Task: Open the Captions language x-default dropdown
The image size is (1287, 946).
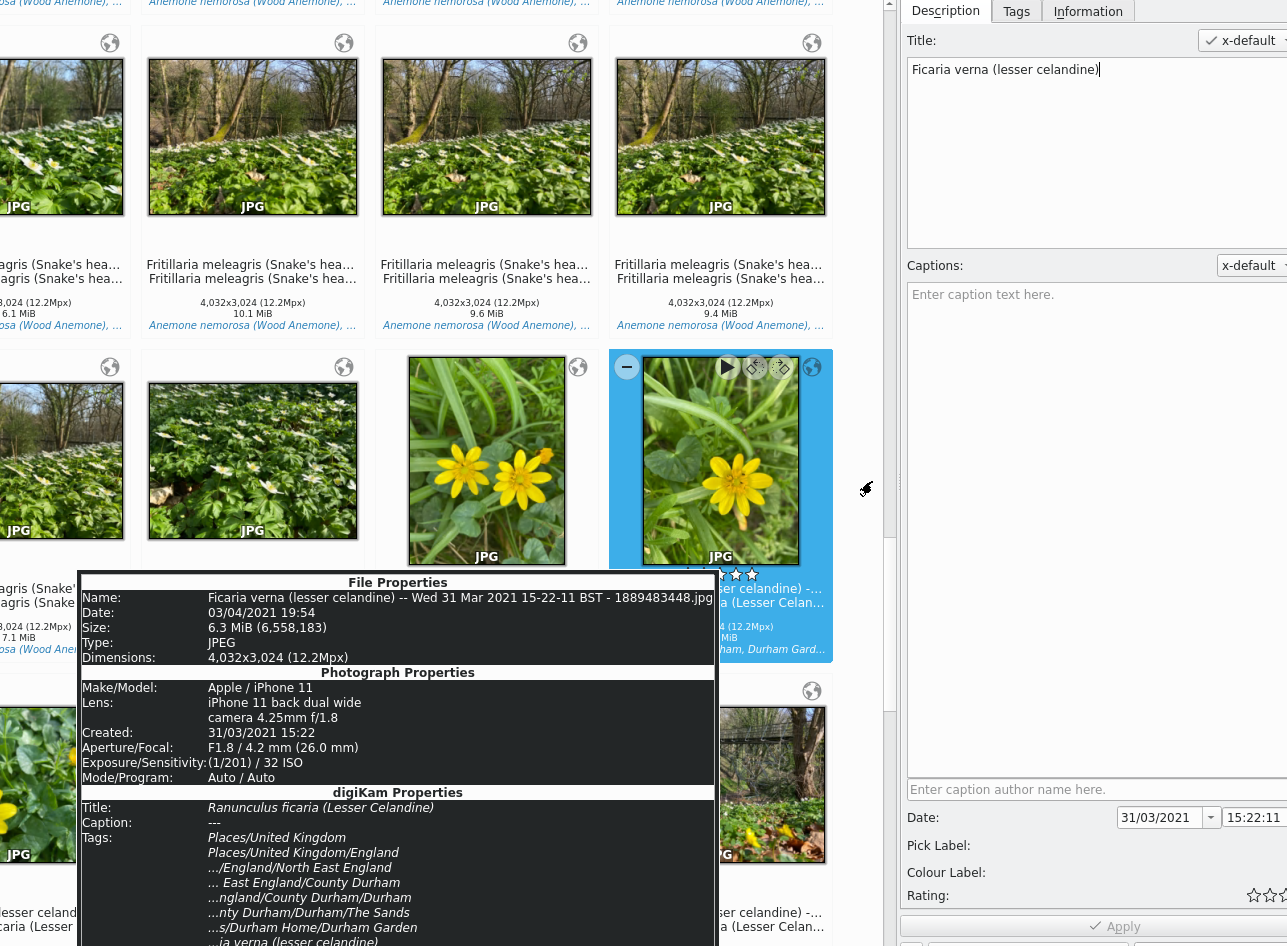Action: (1252, 266)
